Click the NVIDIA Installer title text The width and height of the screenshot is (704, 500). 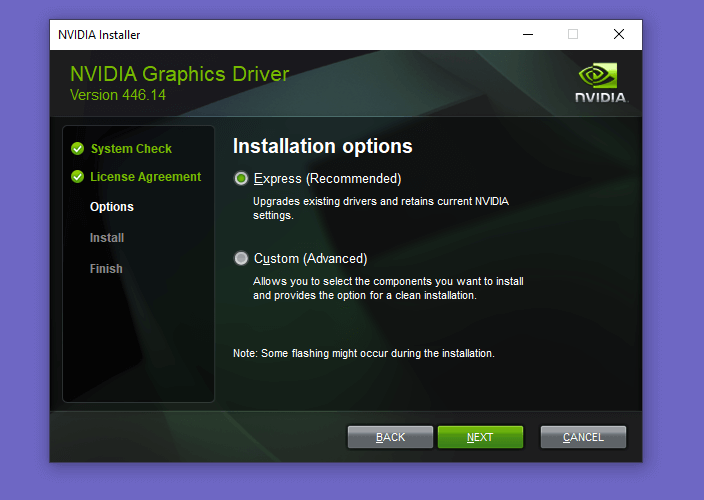pos(99,35)
